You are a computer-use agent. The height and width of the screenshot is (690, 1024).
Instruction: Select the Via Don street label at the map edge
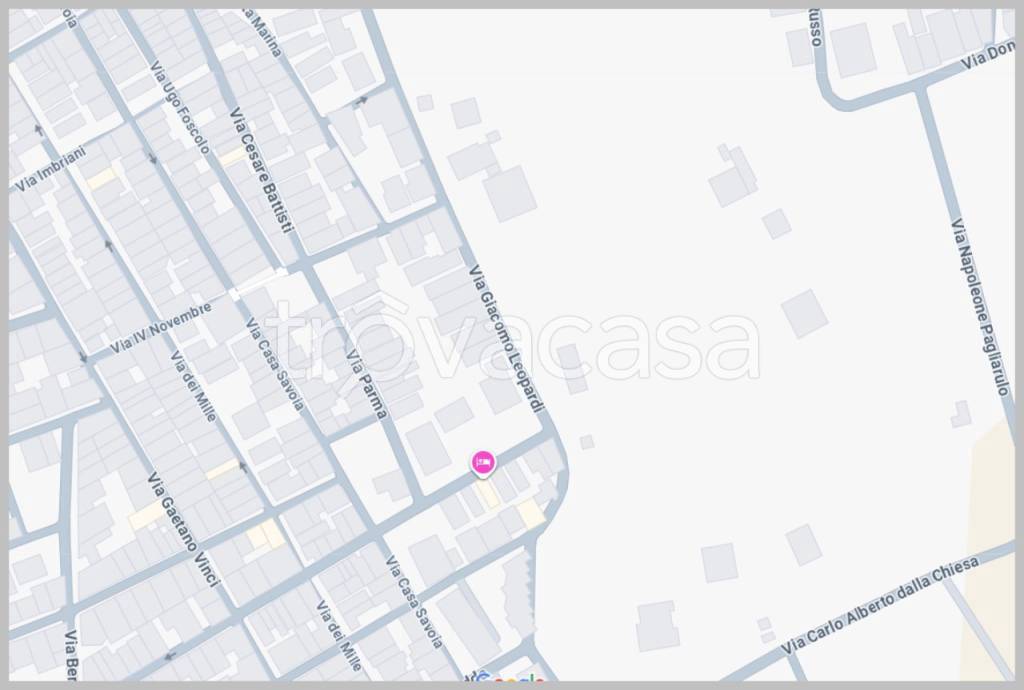pyautogui.click(x=987, y=57)
